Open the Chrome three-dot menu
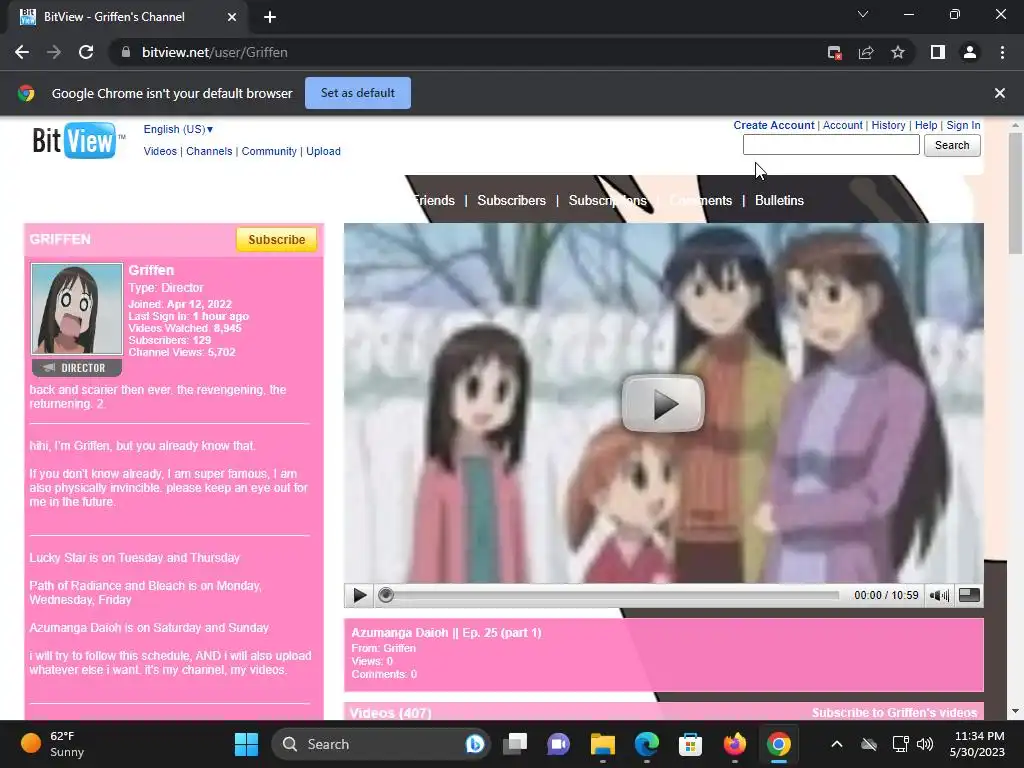 [1002, 52]
